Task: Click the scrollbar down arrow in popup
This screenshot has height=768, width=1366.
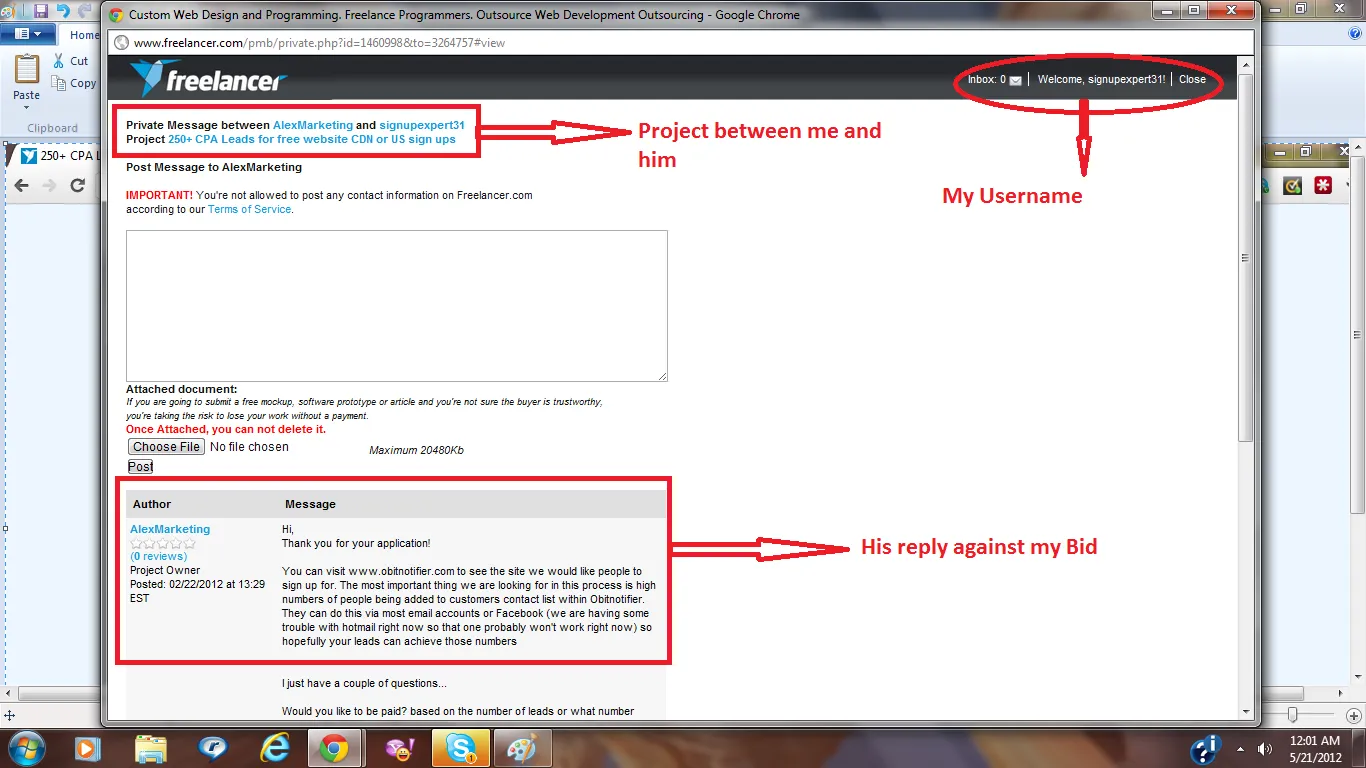Action: [1245, 712]
